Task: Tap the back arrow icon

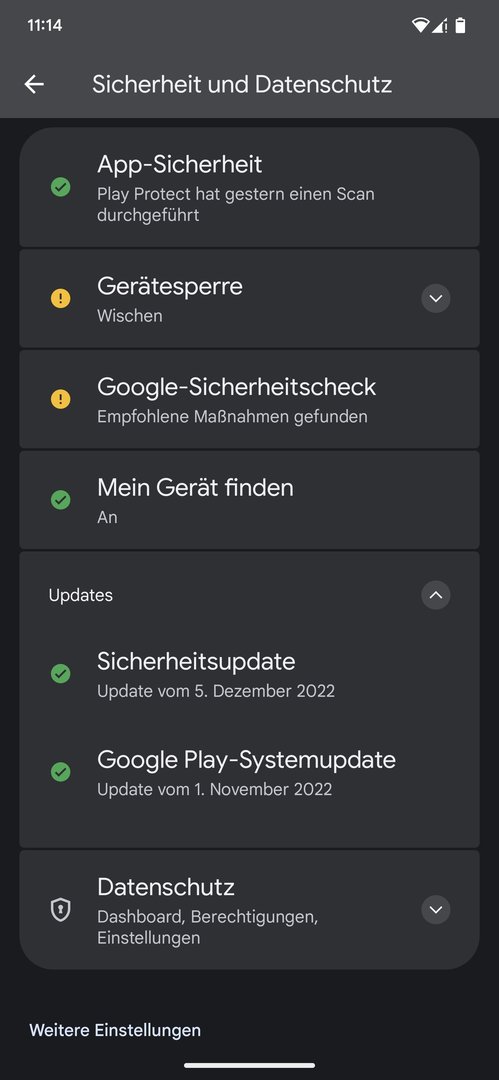Action: coord(34,85)
